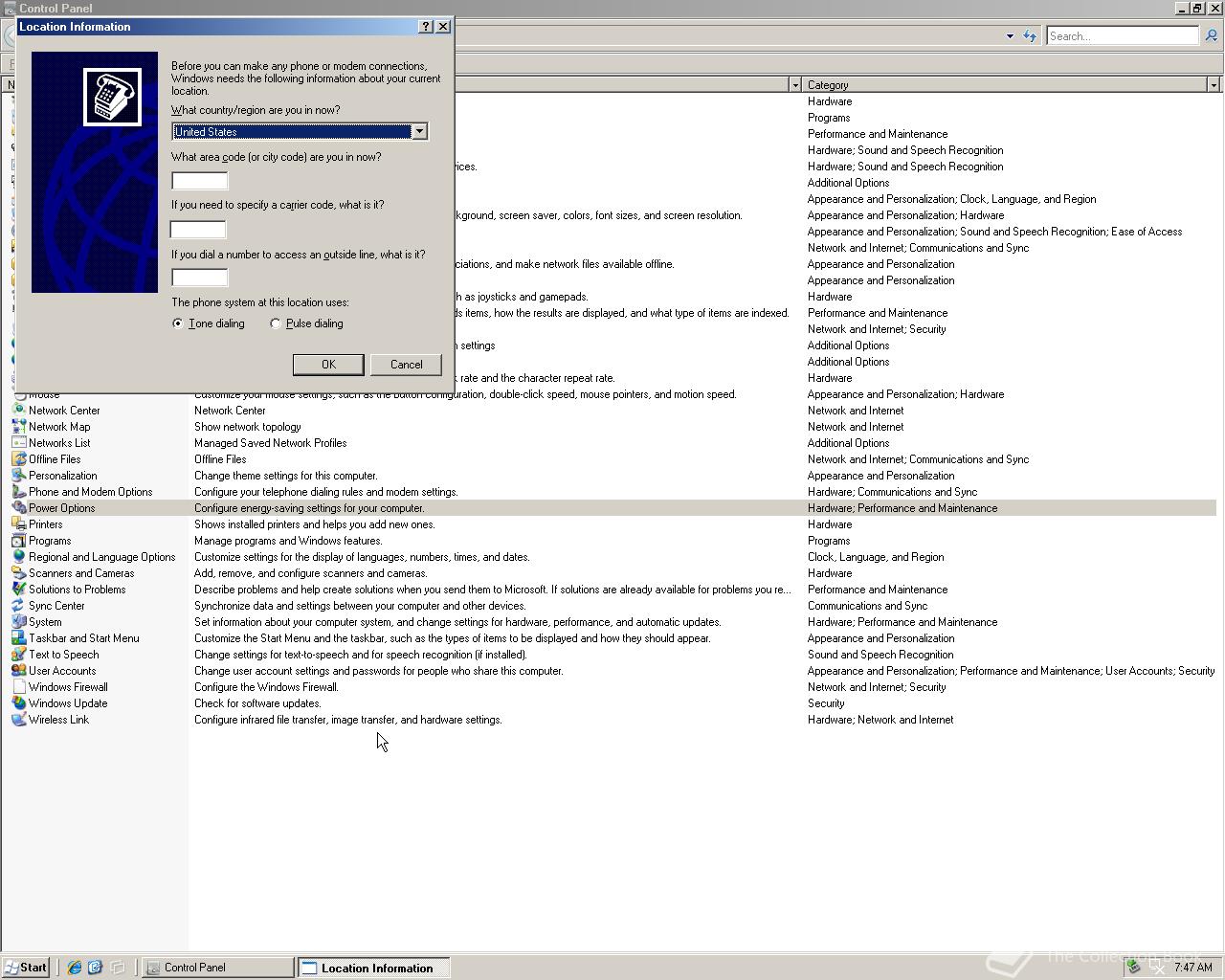Click 'Sound and Speech Recognition' category of Text to Speech
1225x980 pixels.
880,655
